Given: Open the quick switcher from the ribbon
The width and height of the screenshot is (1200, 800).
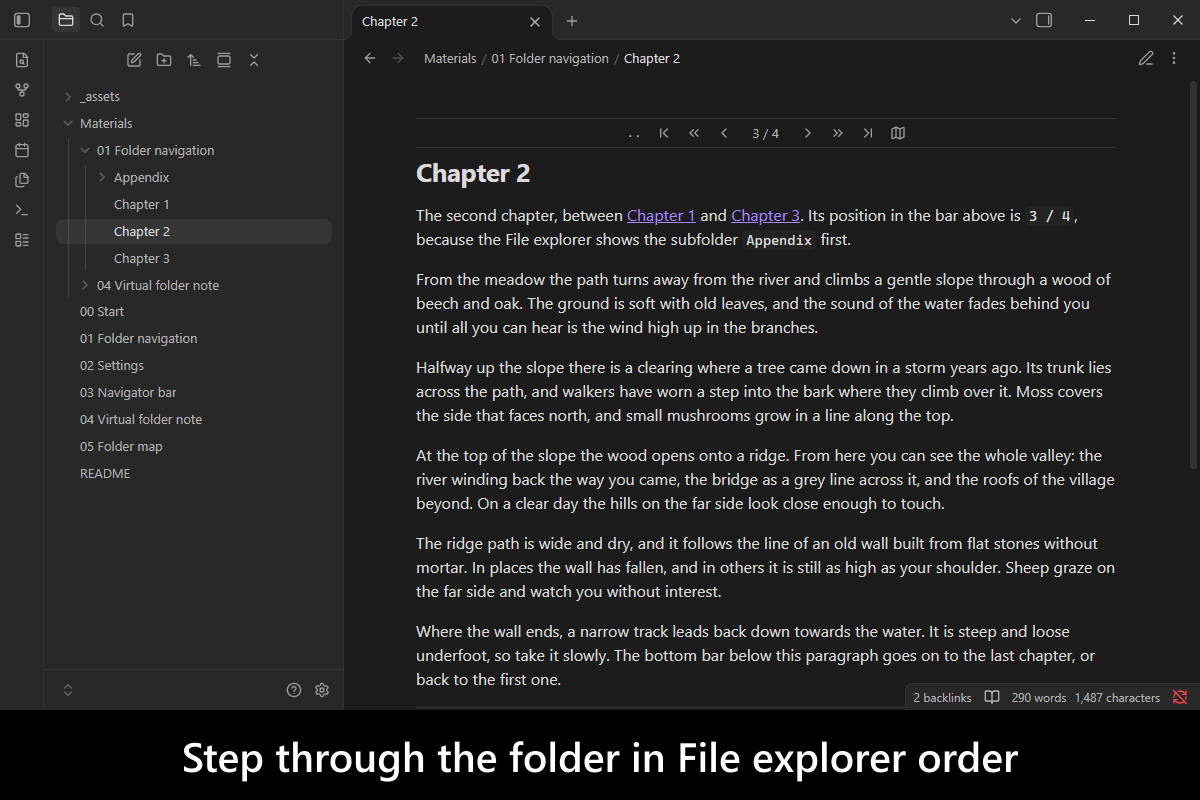Looking at the screenshot, I should click(x=22, y=60).
